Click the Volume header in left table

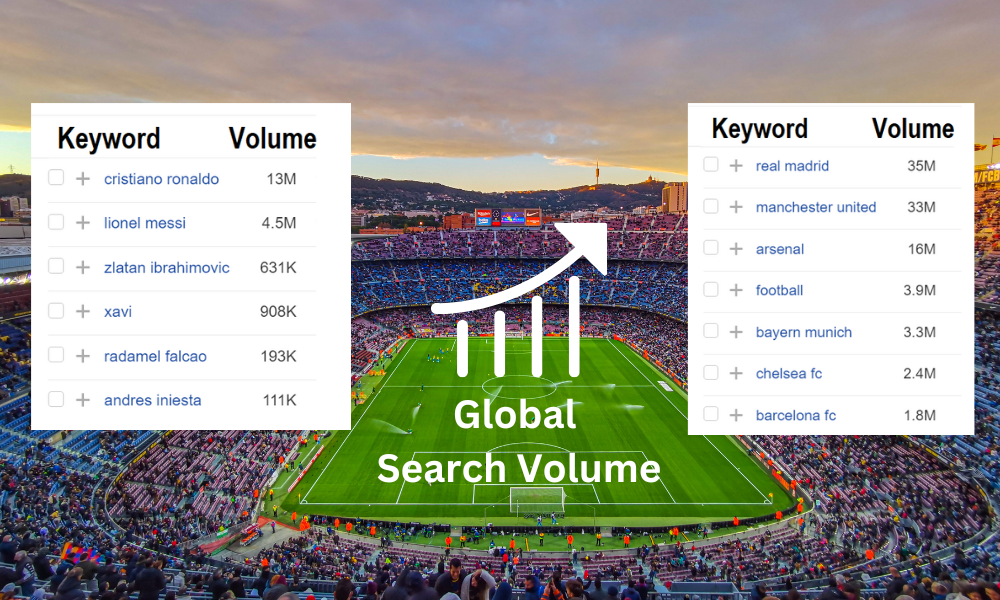point(272,138)
